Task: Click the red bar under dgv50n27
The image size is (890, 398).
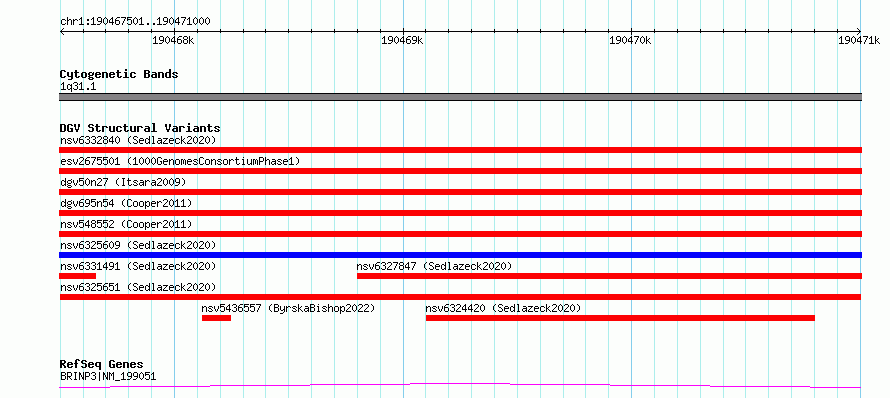Action: pos(460,192)
